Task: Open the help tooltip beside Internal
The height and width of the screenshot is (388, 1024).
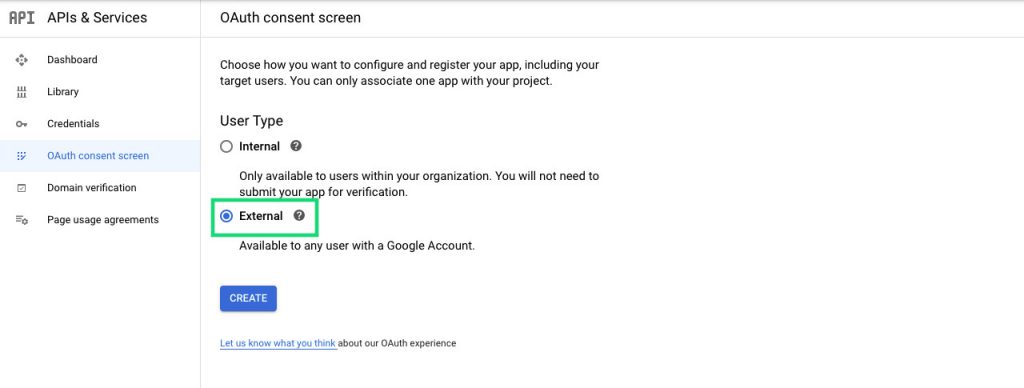Action: [295, 146]
